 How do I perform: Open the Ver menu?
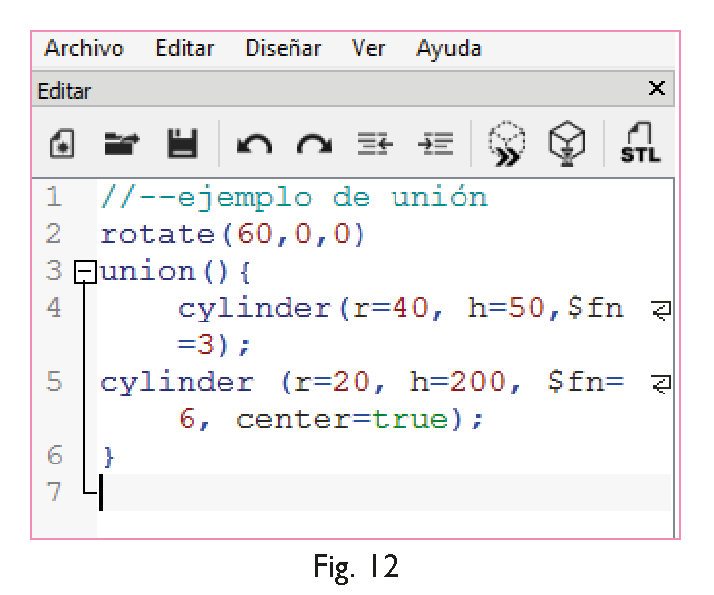pyautogui.click(x=369, y=49)
